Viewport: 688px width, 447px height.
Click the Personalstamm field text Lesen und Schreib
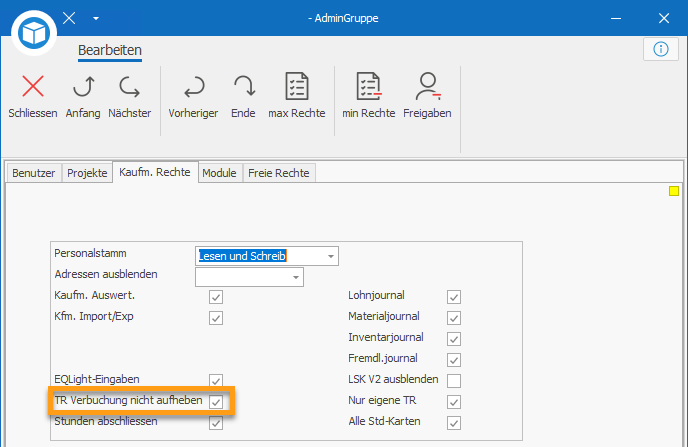coord(242,256)
